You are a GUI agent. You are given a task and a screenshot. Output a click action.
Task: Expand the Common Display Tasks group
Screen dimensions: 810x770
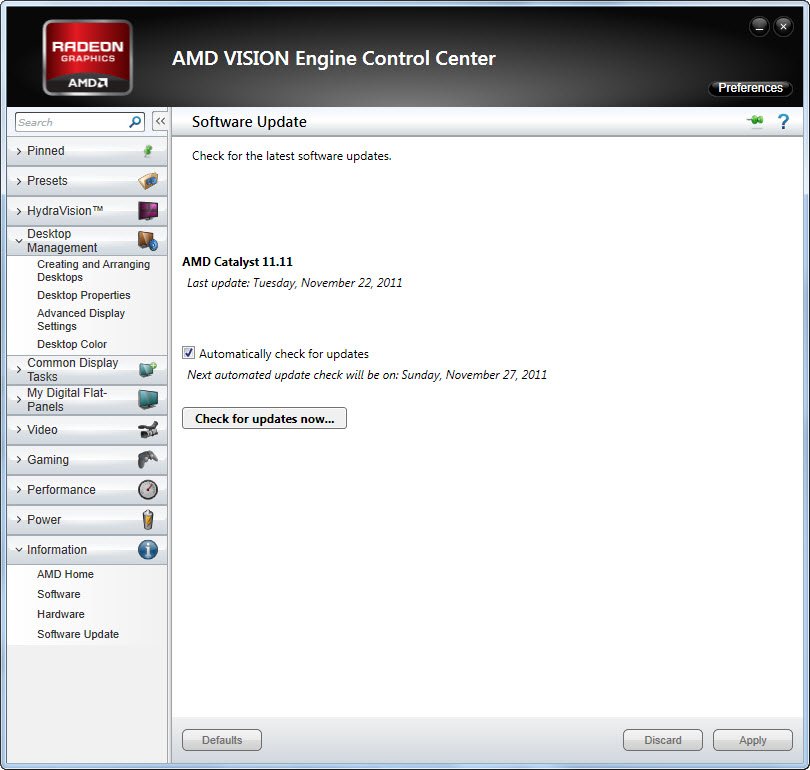[x=72, y=370]
